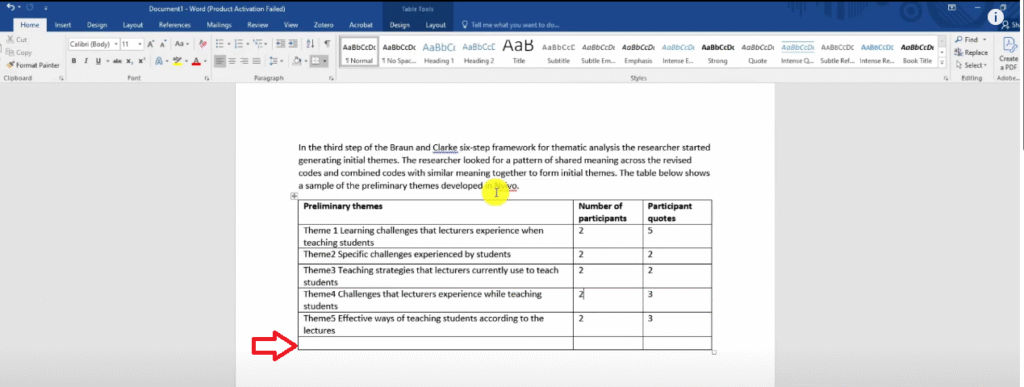Apply the Heading 1 style
1024x387 pixels.
pos(439,53)
